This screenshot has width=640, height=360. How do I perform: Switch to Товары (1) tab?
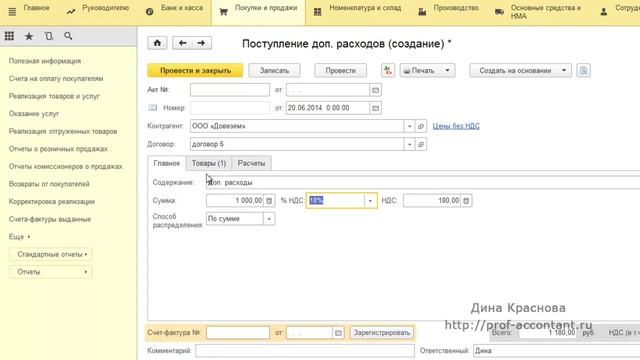[x=209, y=163]
